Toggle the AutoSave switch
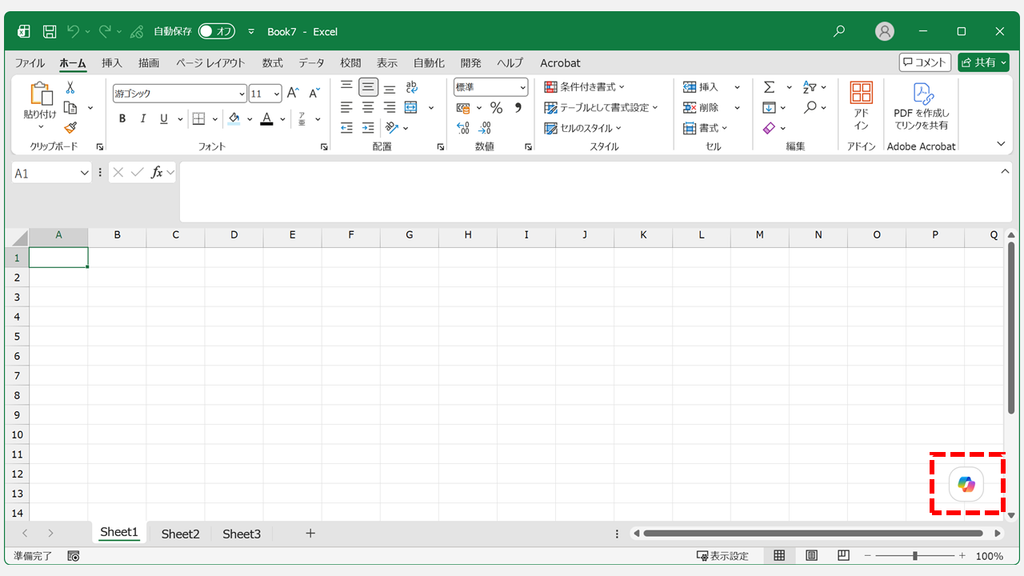Image resolution: width=1024 pixels, height=576 pixels. [x=216, y=31]
